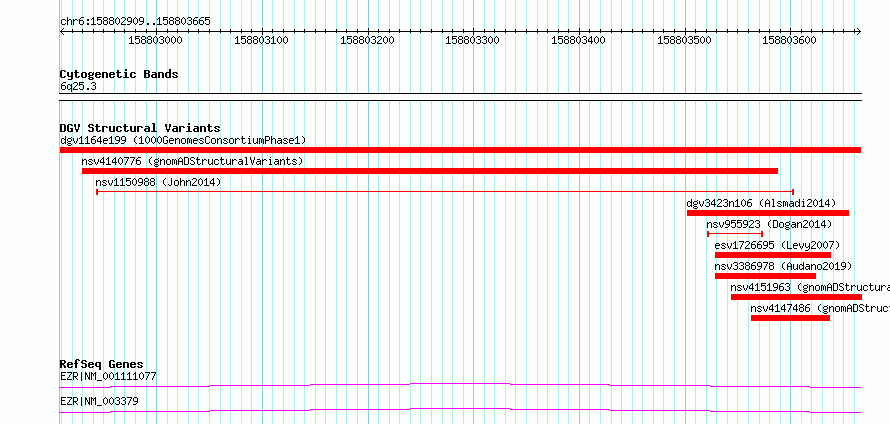The height and width of the screenshot is (424, 890).
Task: Open the EZR|NM_003379 gene label
Action: point(99,401)
